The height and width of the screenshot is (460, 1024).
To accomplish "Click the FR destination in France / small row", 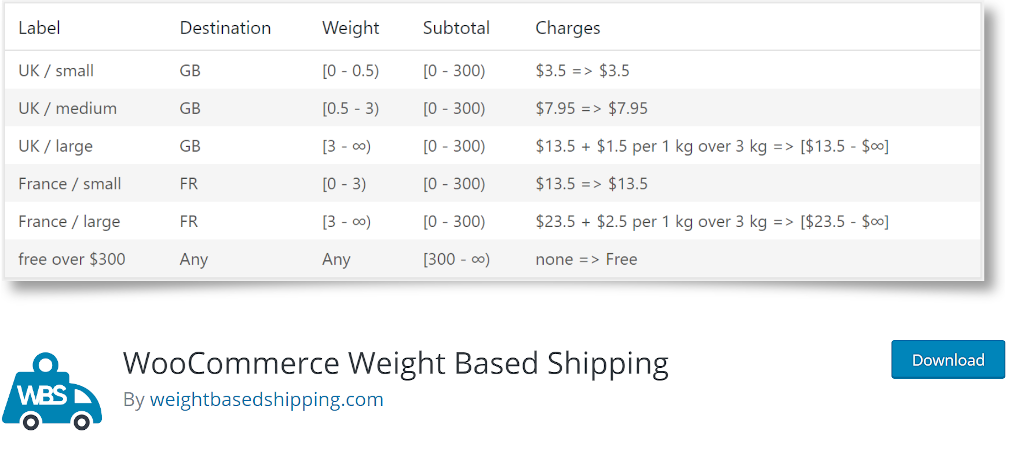I will point(190,184).
